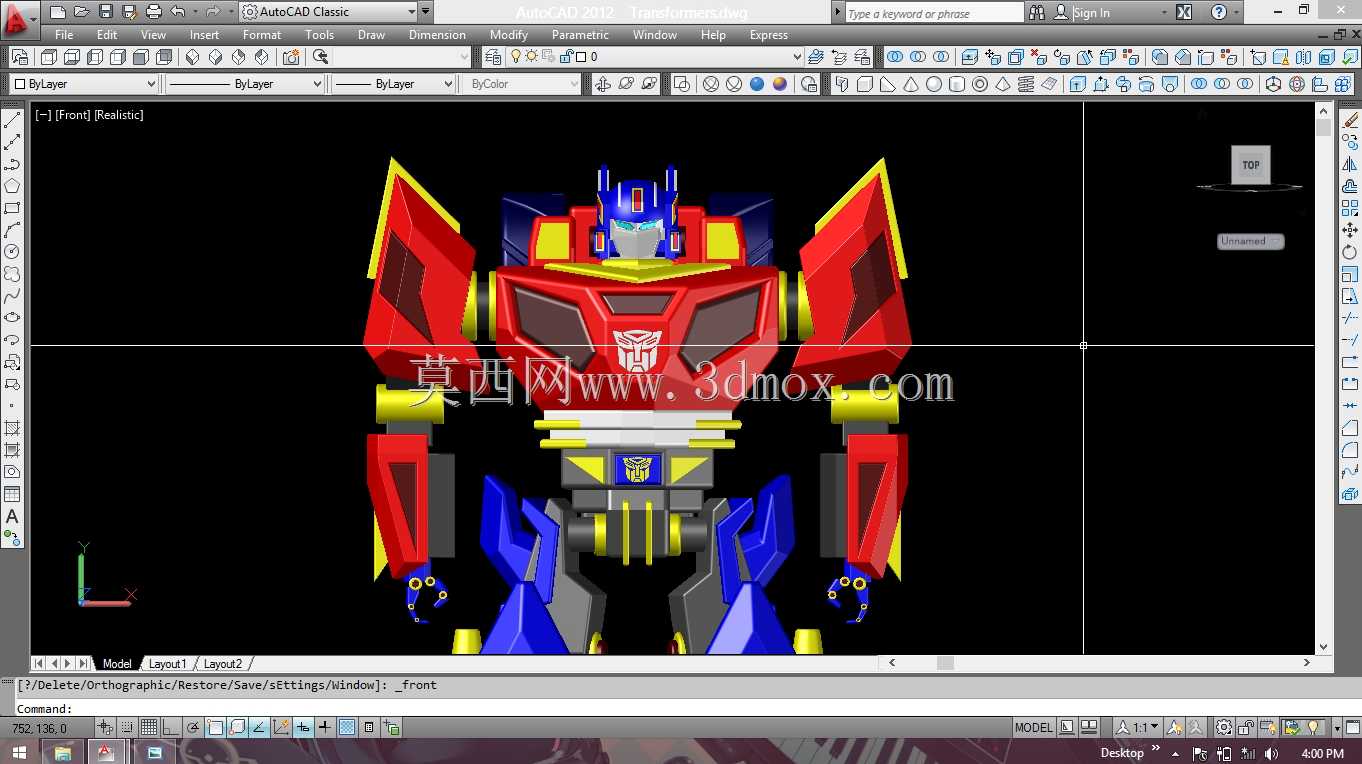Click the [Front] view control label
Viewport: 1362px width, 764px height.
[x=73, y=115]
